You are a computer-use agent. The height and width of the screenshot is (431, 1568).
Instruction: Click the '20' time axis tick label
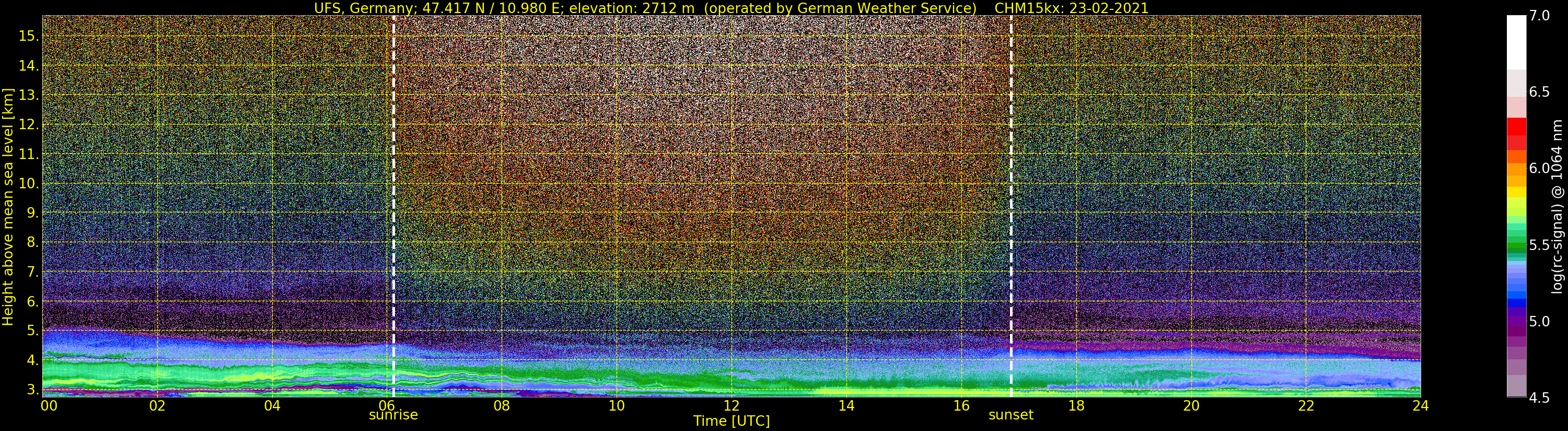coord(1191,406)
